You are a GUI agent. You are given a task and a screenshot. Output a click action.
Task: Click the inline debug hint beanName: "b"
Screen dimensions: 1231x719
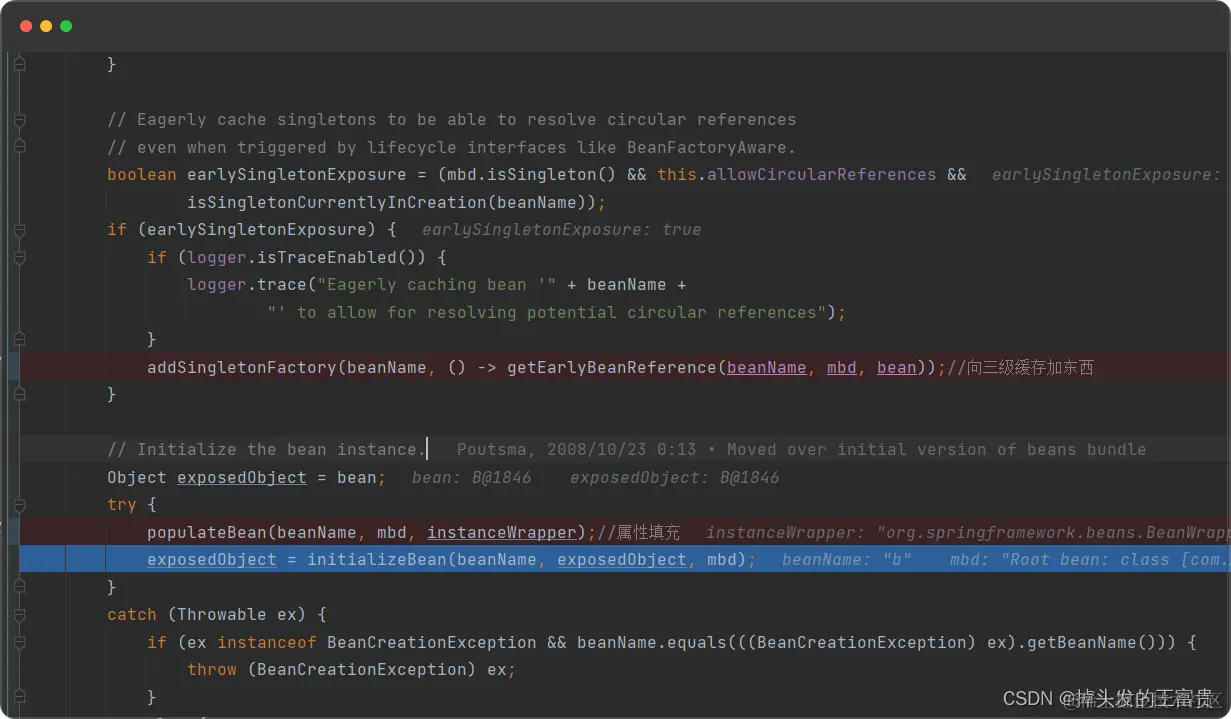click(846, 559)
